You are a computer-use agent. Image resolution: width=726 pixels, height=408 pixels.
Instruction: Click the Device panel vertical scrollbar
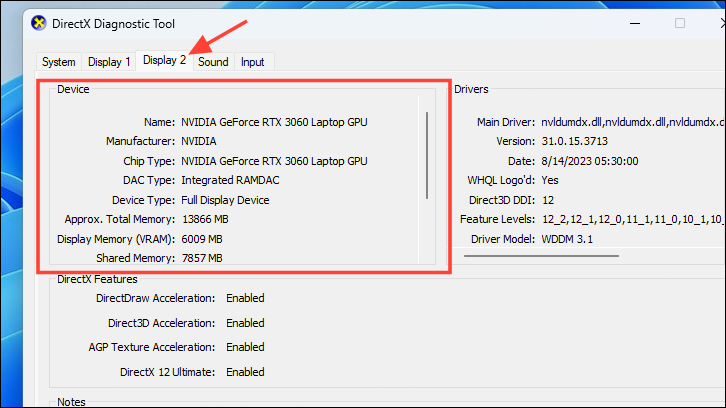coord(426,156)
